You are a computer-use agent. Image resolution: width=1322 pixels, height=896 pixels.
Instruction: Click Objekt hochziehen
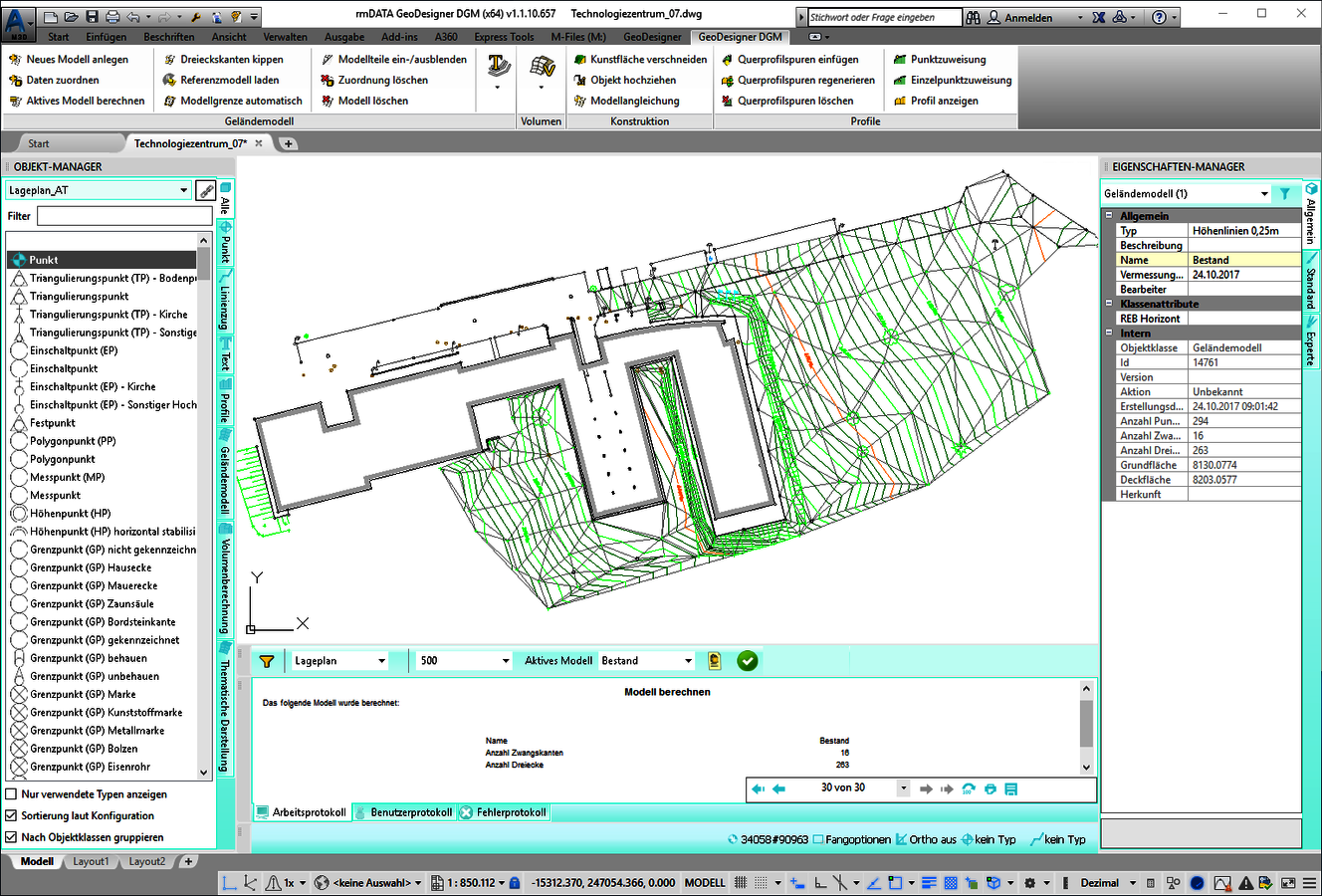tap(624, 81)
